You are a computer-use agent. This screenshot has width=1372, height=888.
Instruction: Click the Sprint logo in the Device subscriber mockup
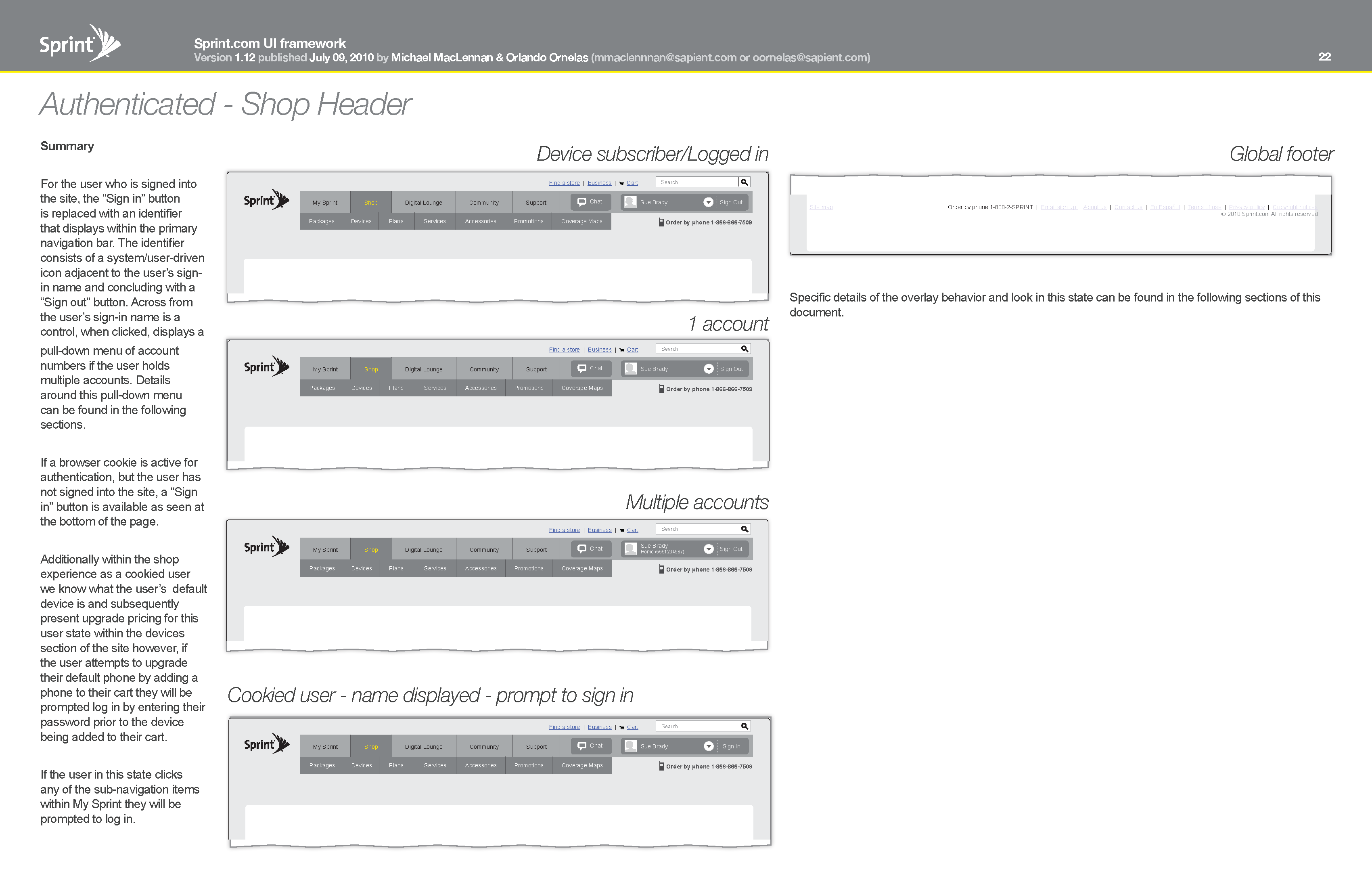pyautogui.click(x=266, y=200)
